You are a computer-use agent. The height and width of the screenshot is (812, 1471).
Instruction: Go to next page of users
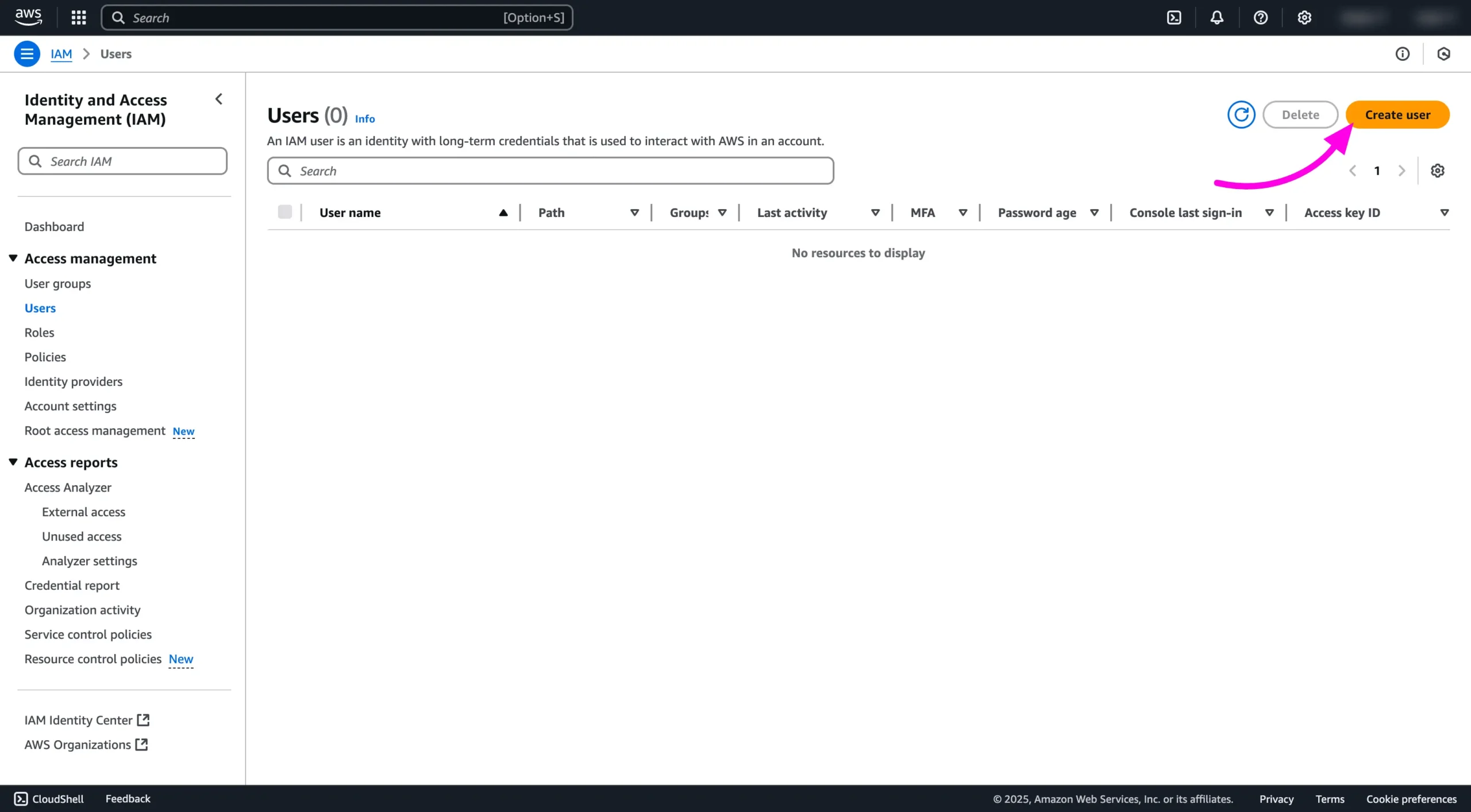[x=1401, y=171]
